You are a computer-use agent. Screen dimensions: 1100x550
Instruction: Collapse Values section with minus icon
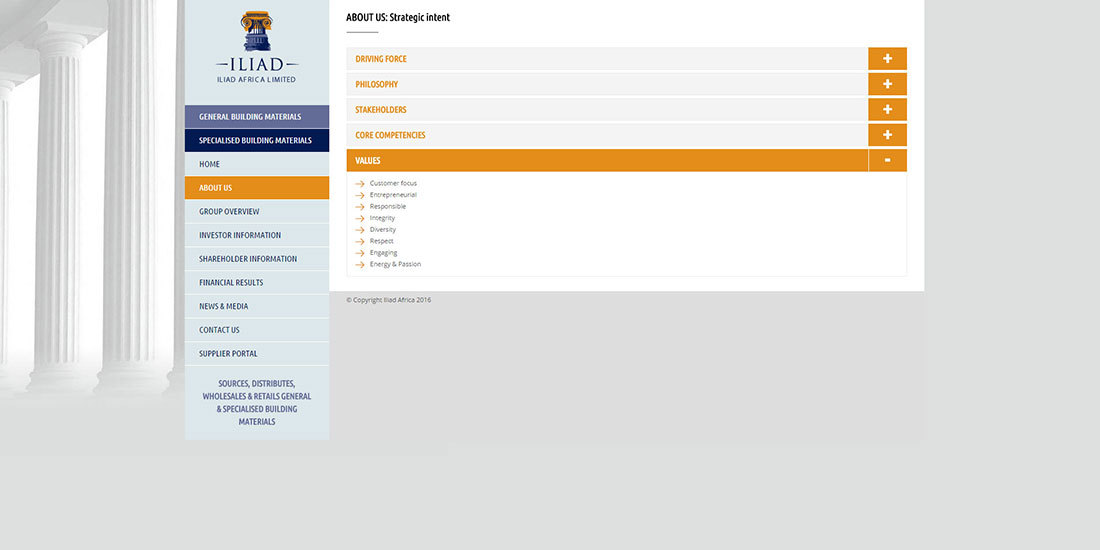pyautogui.click(x=887, y=160)
